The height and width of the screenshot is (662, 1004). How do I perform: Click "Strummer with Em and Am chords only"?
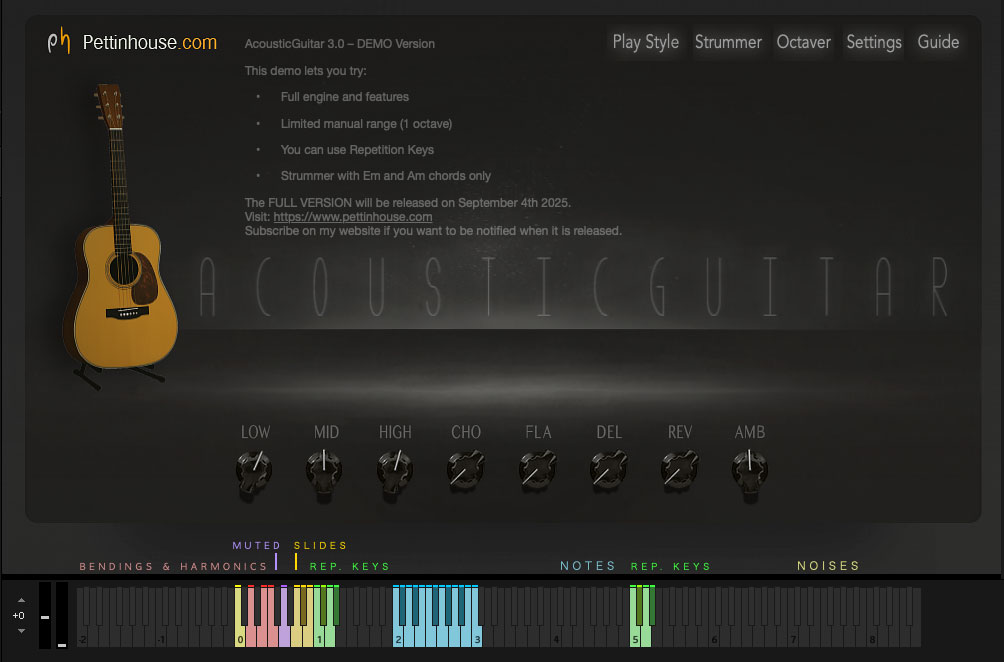tap(385, 176)
